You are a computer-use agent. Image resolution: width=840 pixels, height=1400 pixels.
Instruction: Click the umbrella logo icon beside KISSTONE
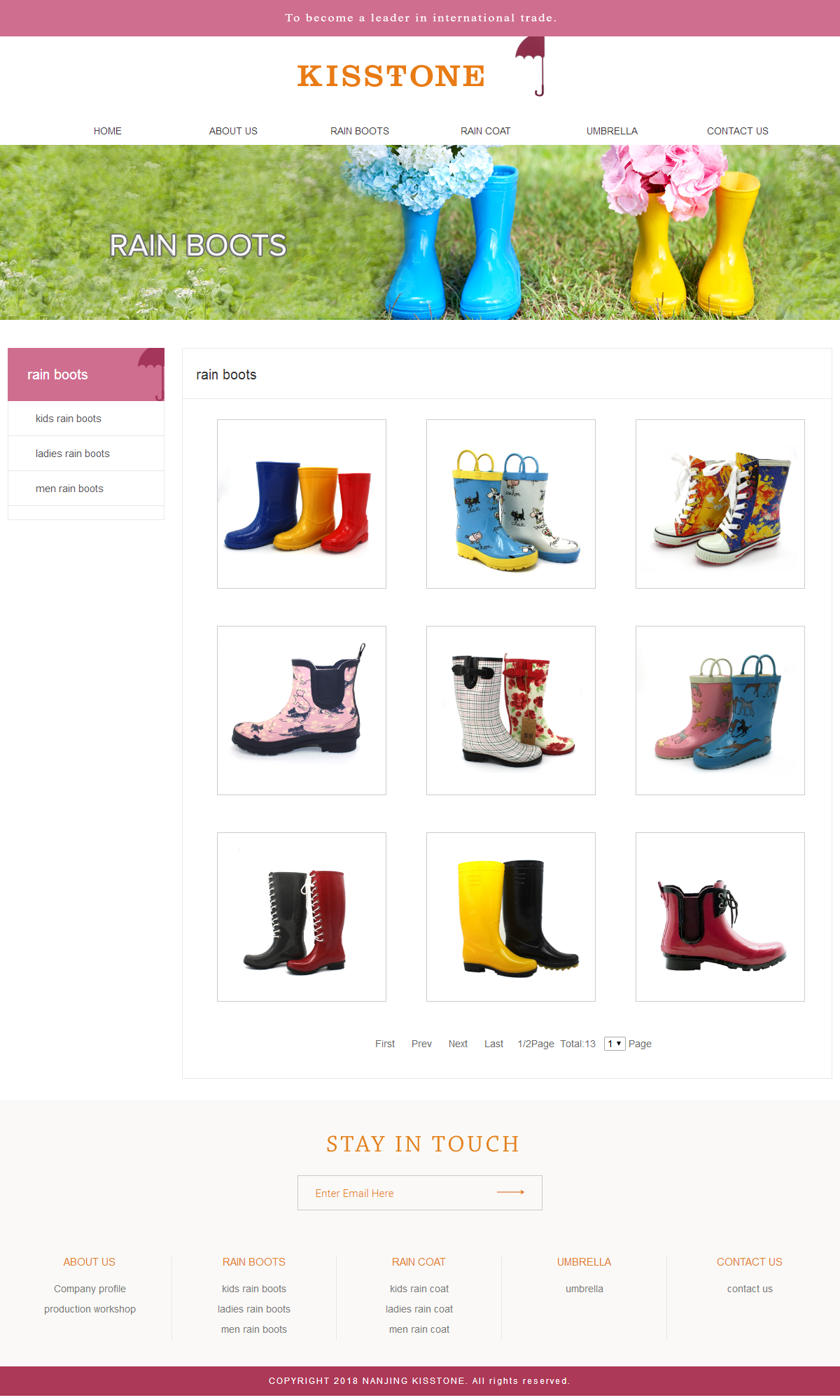pos(531,65)
